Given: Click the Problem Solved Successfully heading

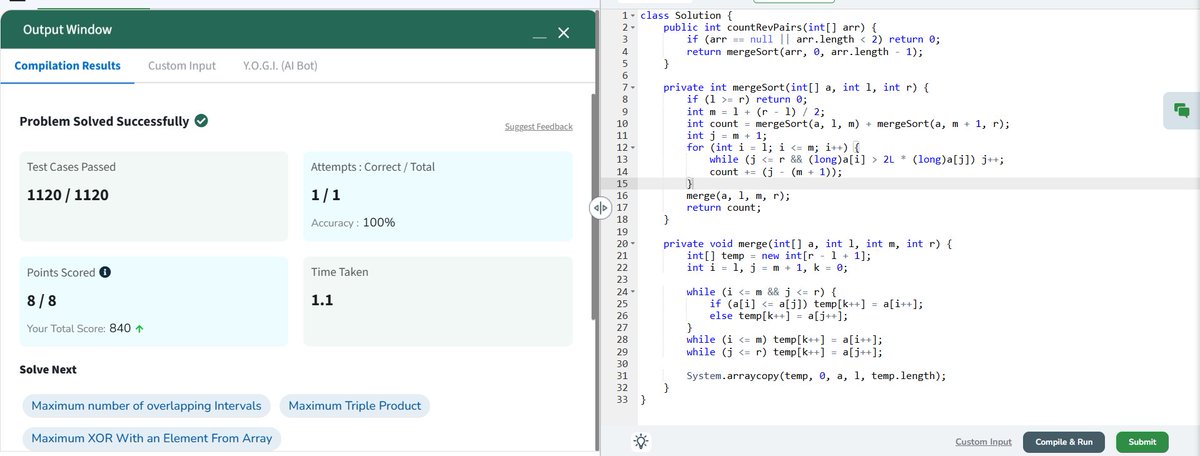Looking at the screenshot, I should click(x=104, y=122).
